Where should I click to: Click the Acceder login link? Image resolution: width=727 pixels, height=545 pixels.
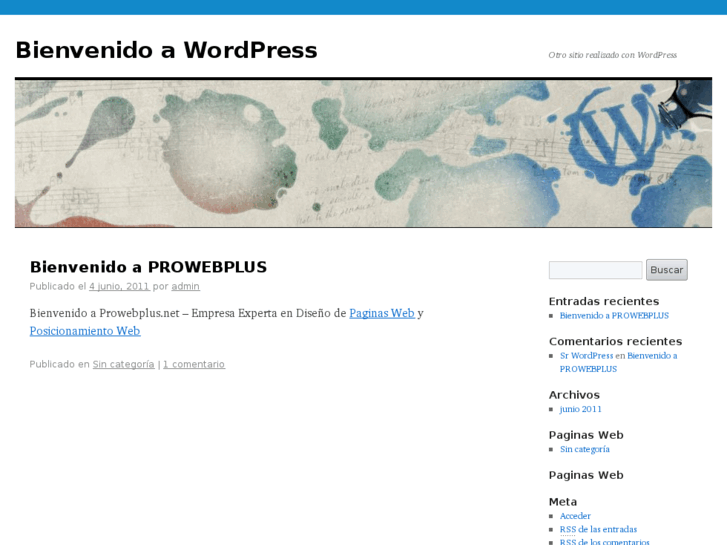(575, 516)
